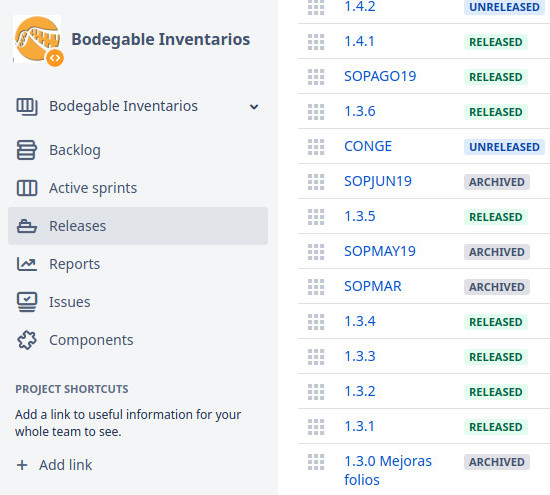
Task: Click the Backlog icon in sidebar
Action: pyautogui.click(x=27, y=150)
